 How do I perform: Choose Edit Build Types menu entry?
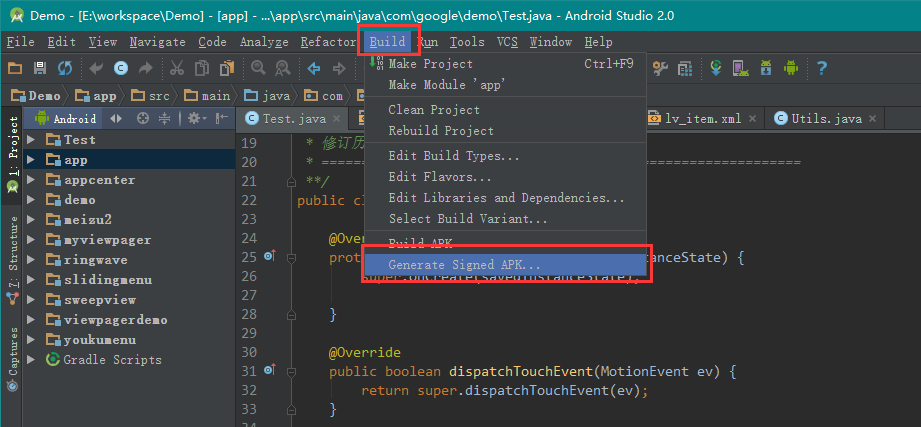click(505, 156)
